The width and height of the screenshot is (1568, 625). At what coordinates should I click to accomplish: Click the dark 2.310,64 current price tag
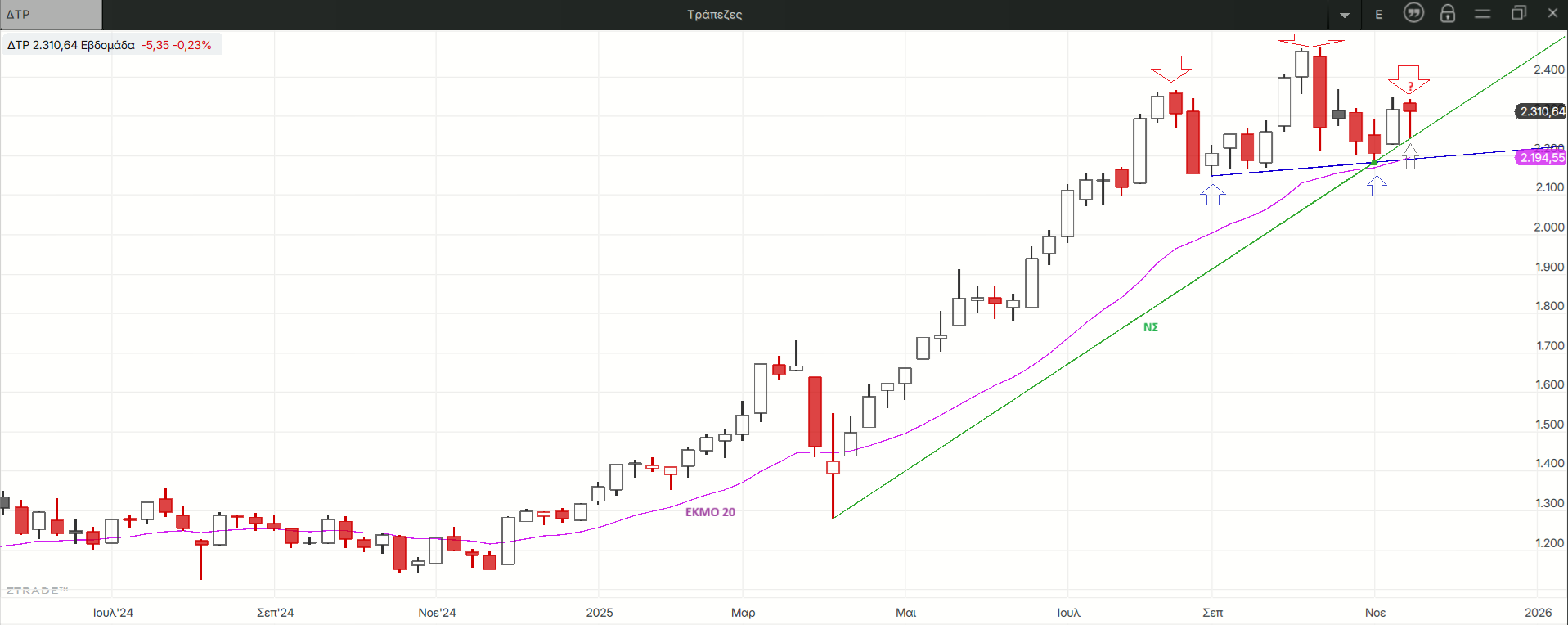(1541, 111)
